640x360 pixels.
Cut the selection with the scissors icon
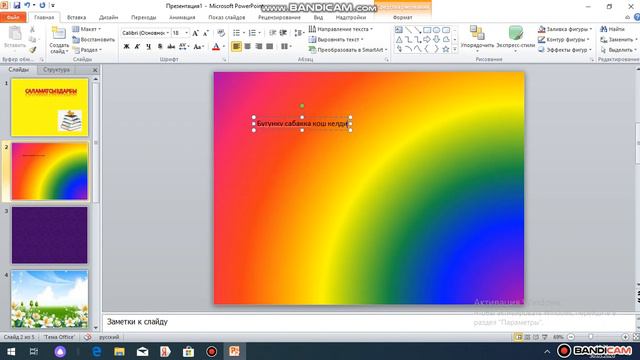(x=32, y=30)
